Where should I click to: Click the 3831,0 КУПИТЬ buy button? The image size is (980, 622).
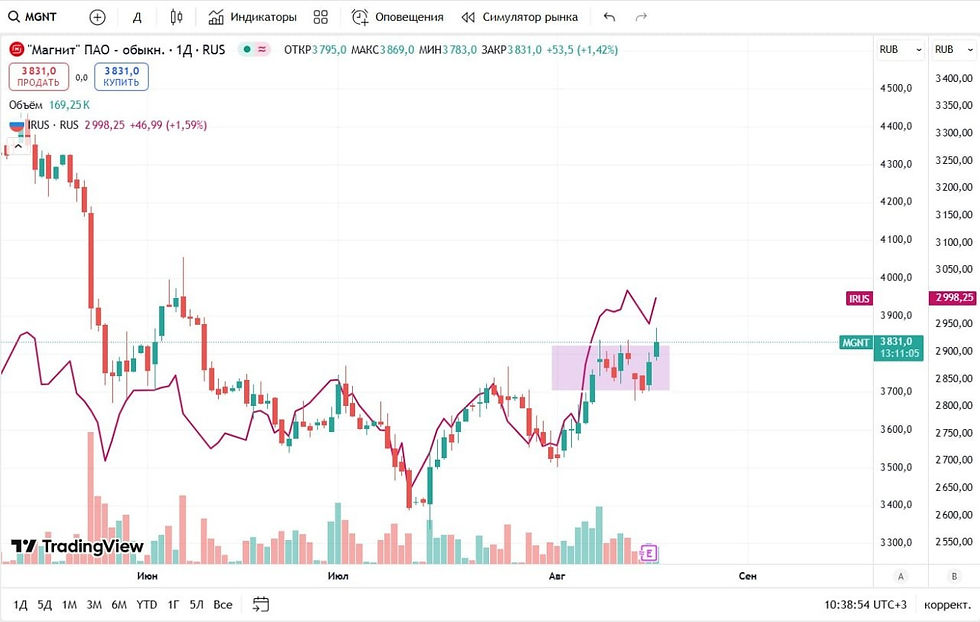[x=121, y=76]
